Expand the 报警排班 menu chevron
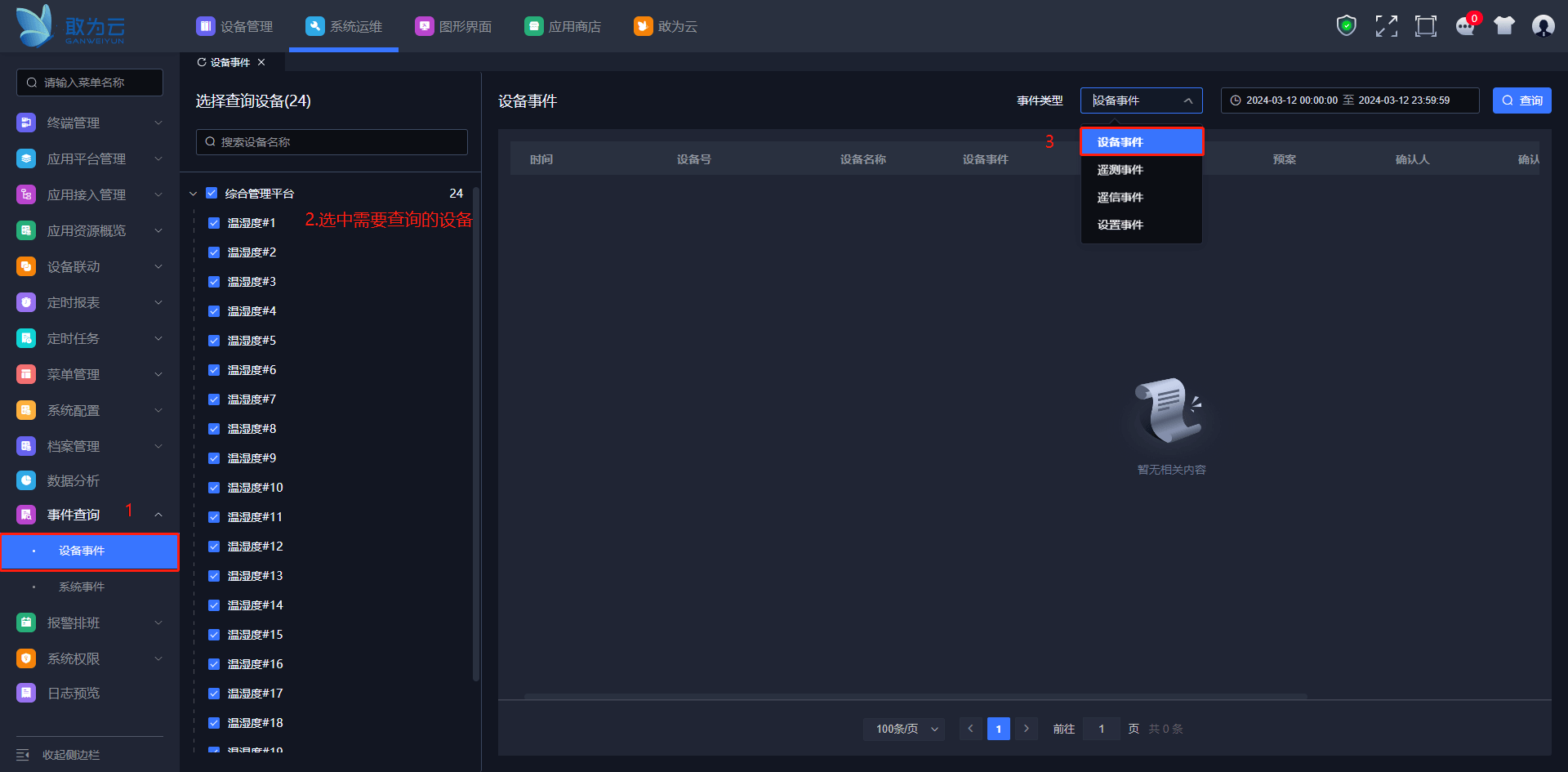 tap(158, 623)
